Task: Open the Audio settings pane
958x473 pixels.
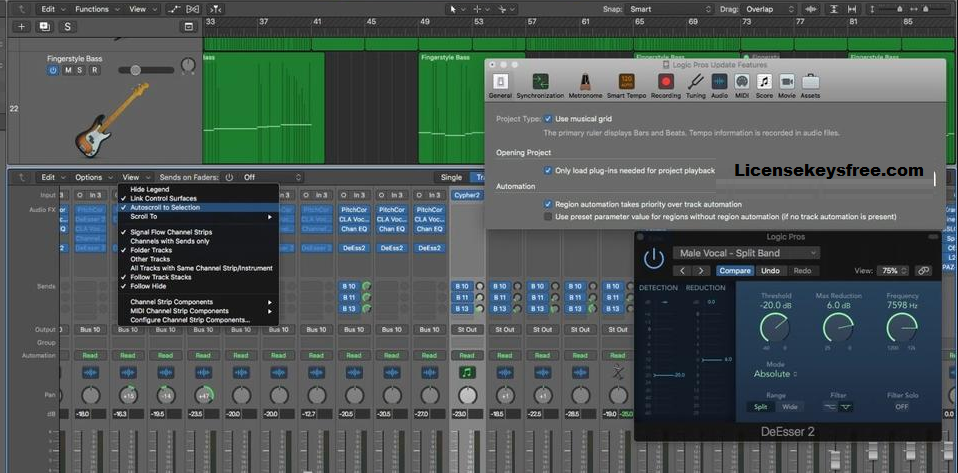Action: [719, 86]
